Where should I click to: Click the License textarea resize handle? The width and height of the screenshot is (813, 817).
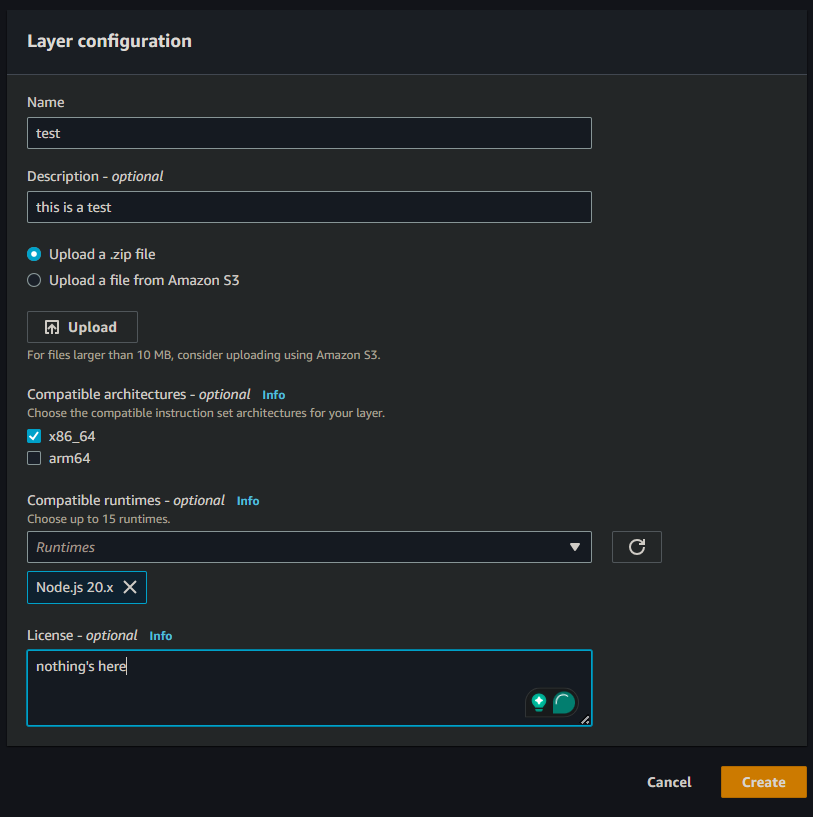pyautogui.click(x=586, y=717)
